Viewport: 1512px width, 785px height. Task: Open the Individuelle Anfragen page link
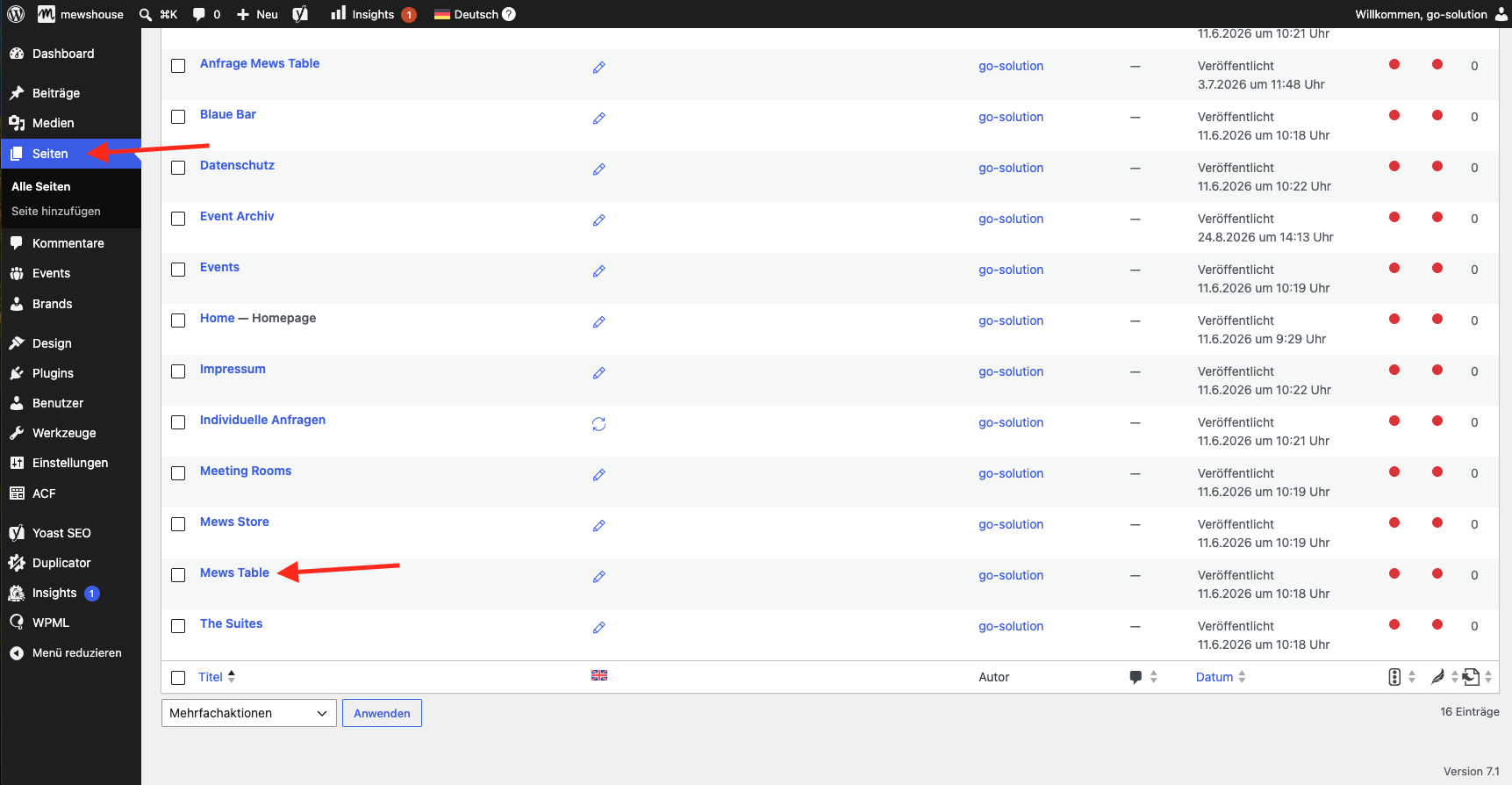coord(262,420)
